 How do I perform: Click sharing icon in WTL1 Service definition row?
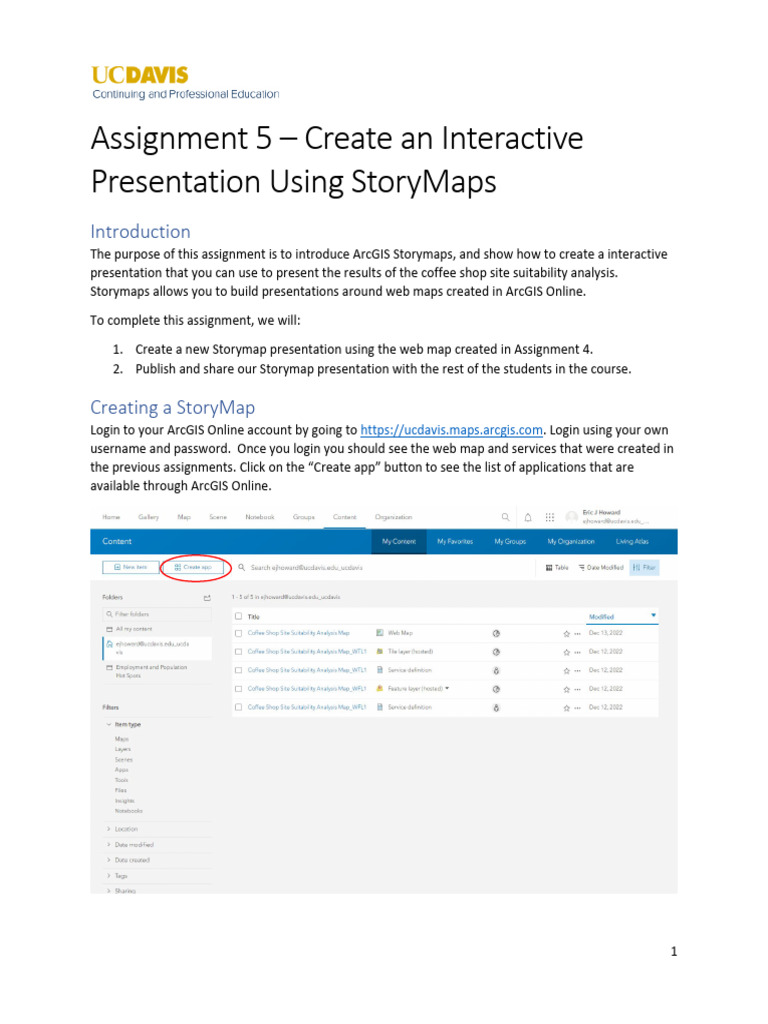point(496,671)
